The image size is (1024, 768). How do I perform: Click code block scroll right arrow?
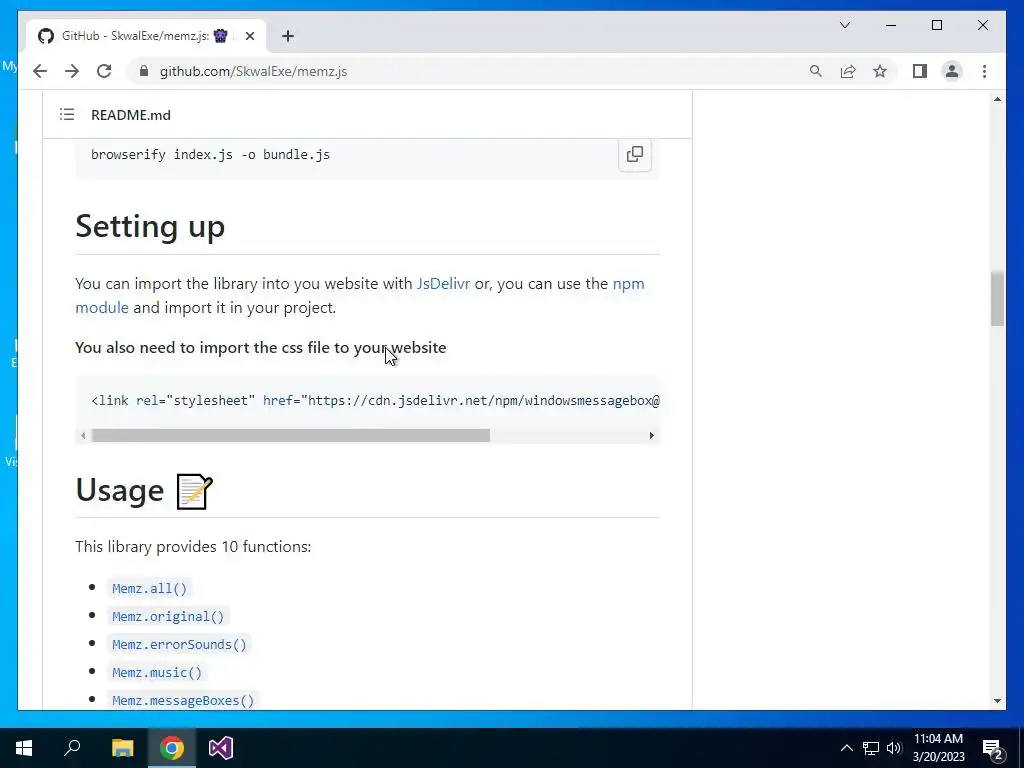tap(651, 436)
